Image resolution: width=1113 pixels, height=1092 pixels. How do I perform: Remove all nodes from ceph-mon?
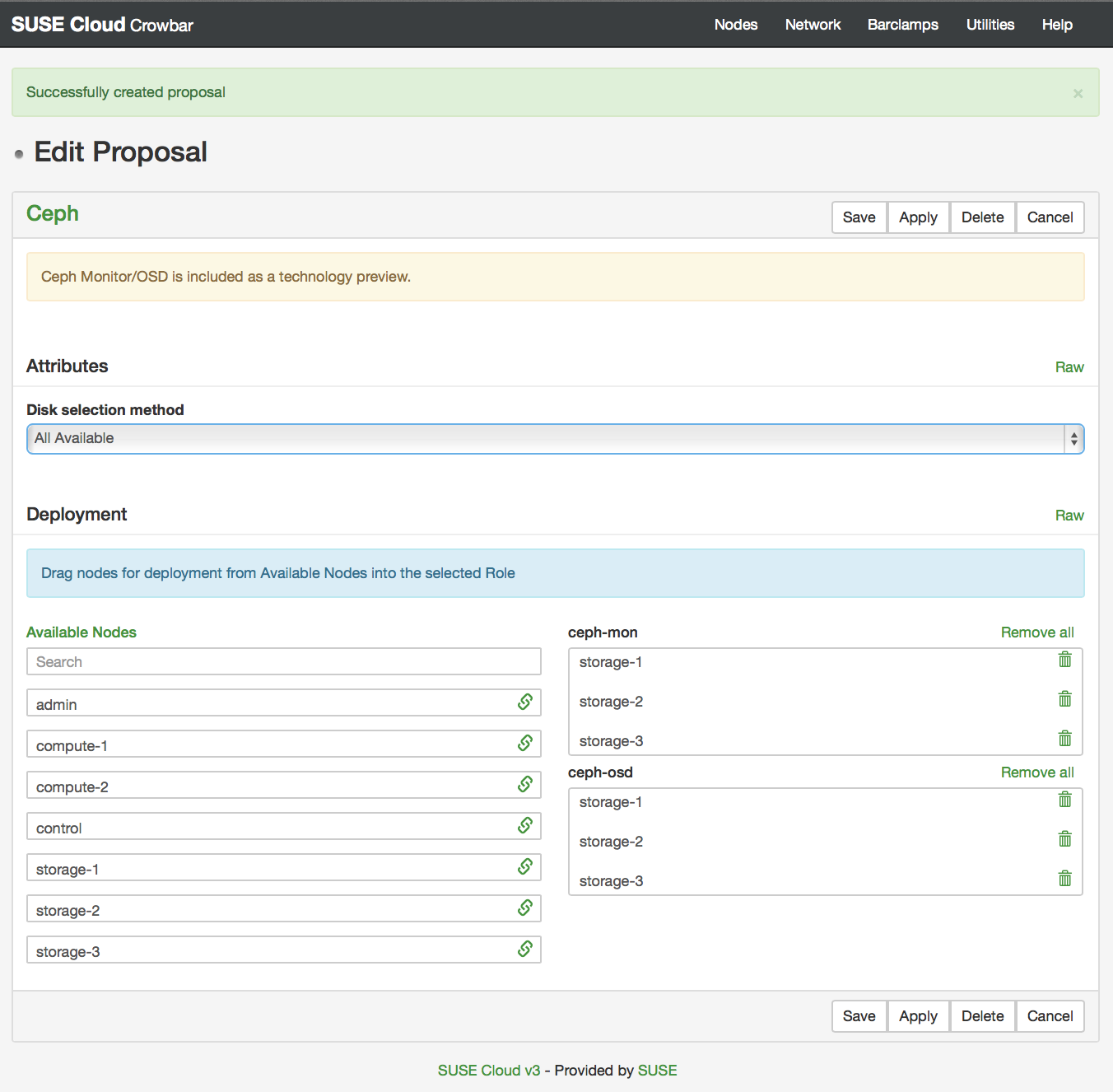[1037, 632]
